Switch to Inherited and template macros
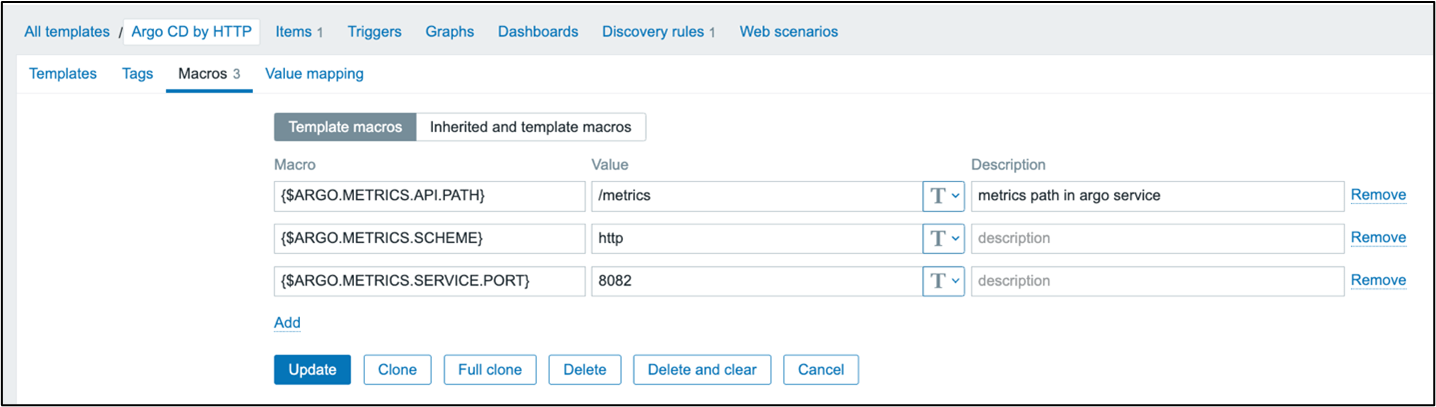Viewport: 1436px width, 407px height. (530, 127)
